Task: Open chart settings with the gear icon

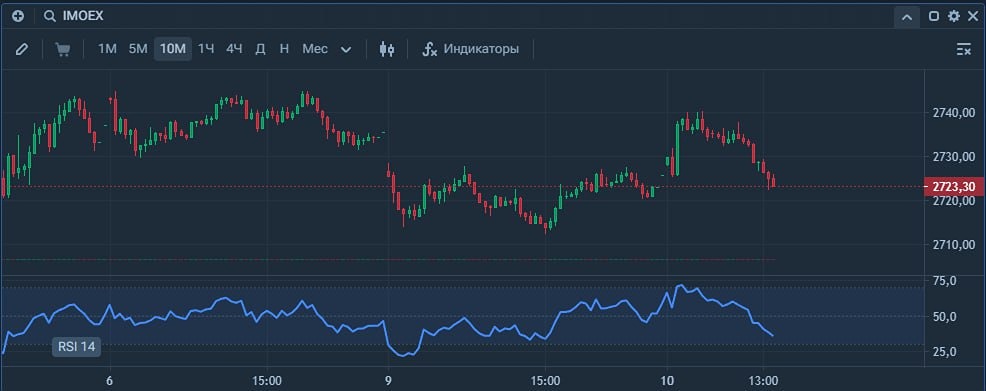Action: tap(954, 17)
